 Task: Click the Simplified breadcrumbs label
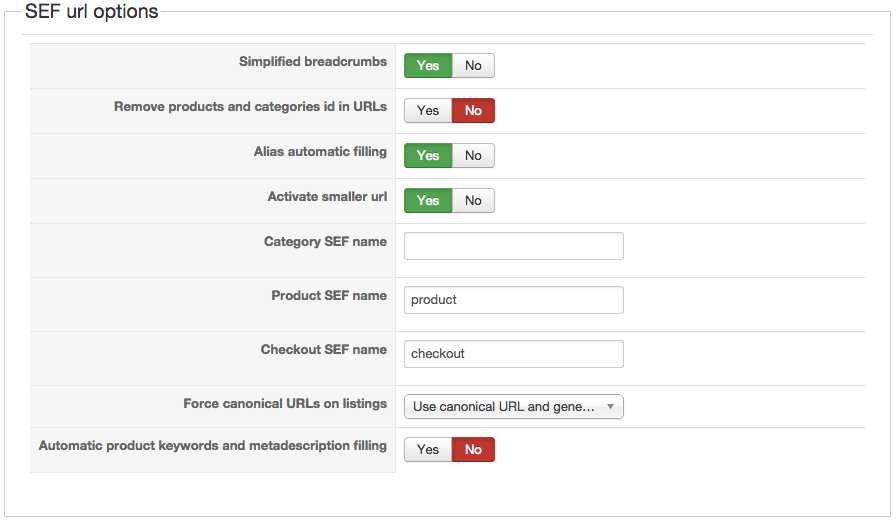312,62
